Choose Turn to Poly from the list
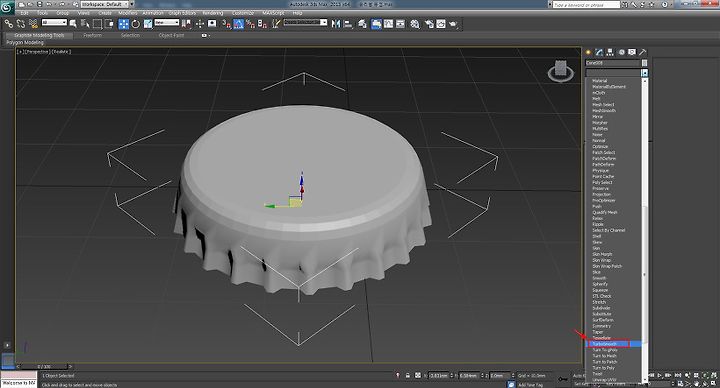 603,368
